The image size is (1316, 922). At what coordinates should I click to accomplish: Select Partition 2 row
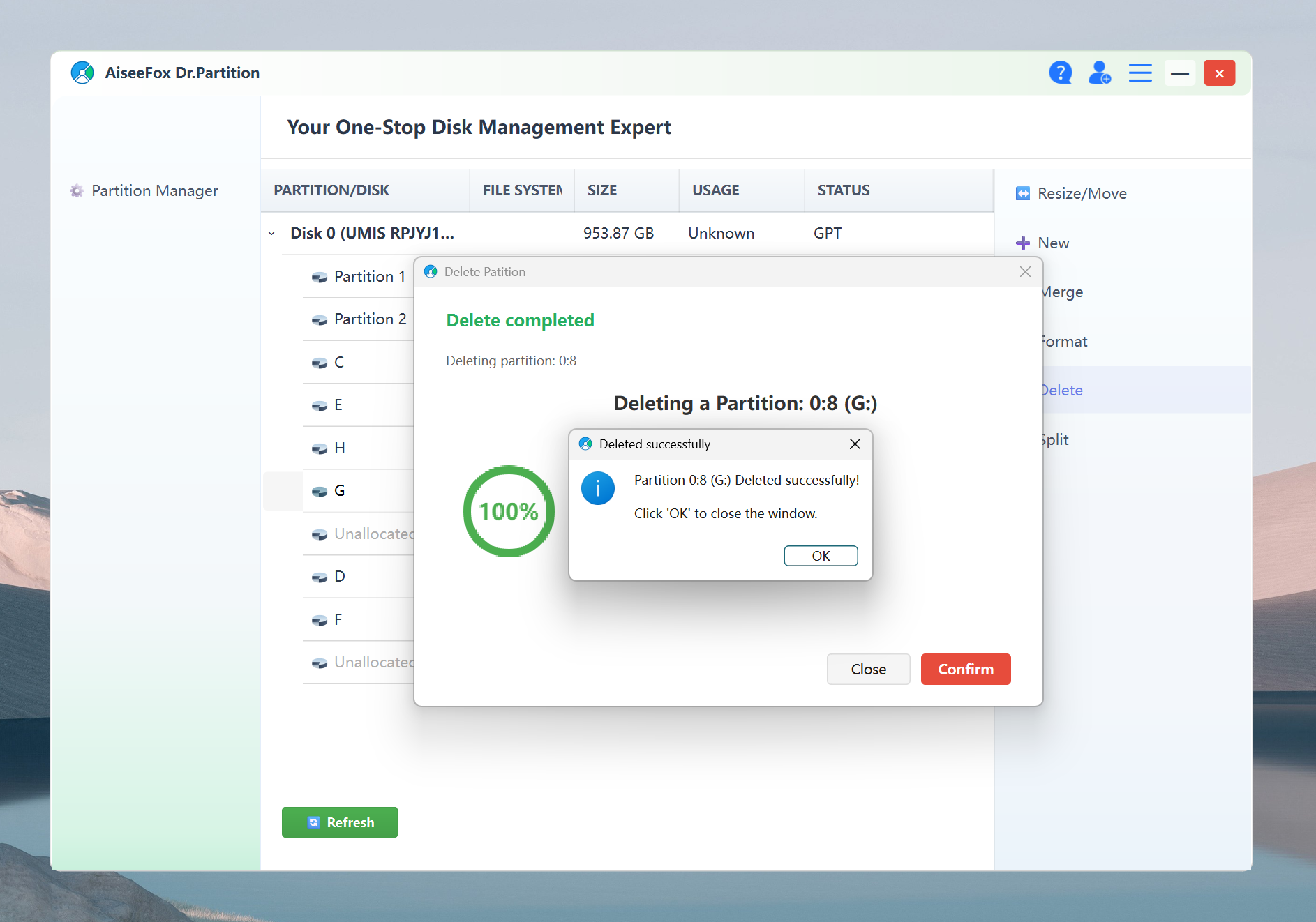[358, 319]
